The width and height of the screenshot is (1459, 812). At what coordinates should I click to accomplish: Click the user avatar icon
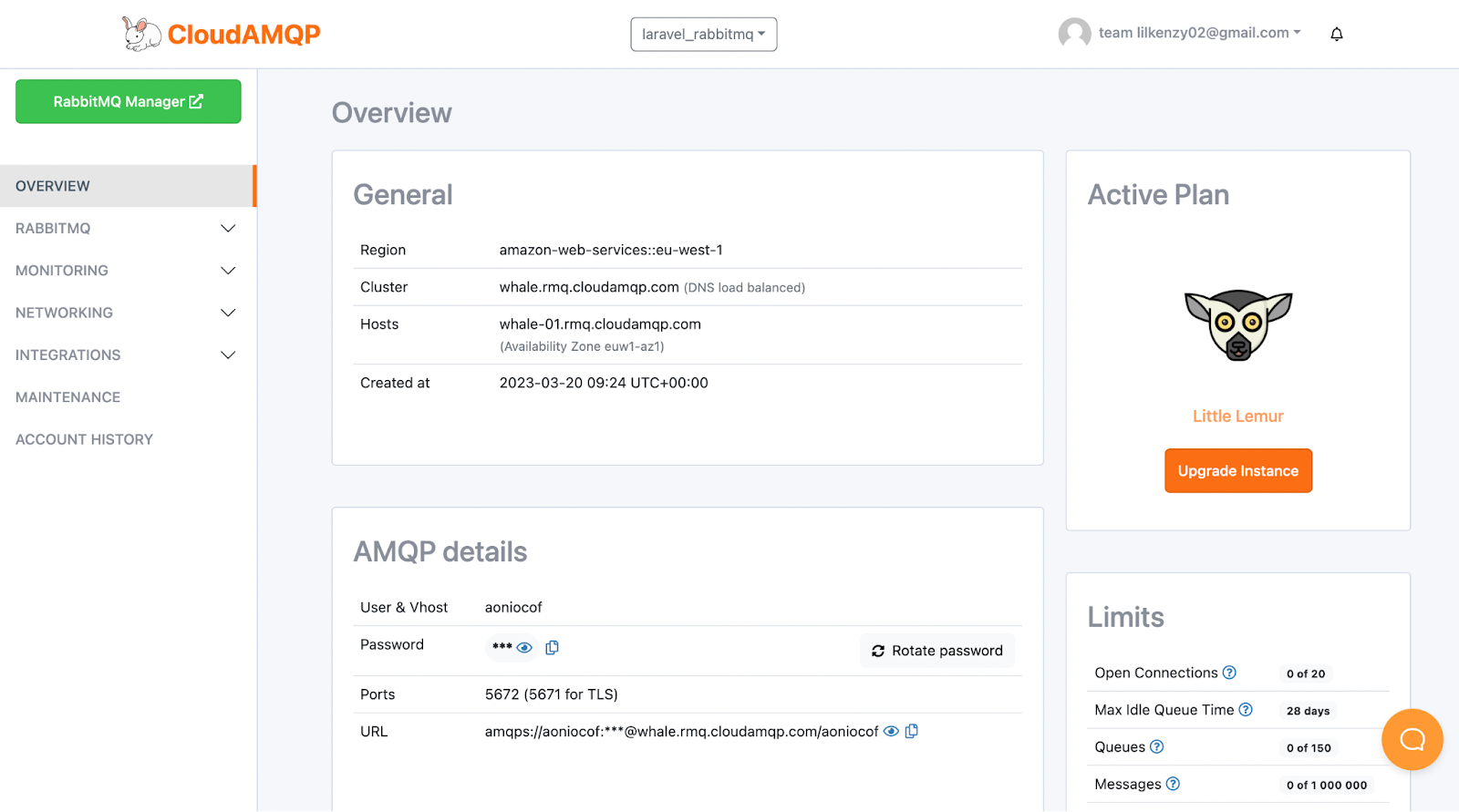pos(1074,34)
